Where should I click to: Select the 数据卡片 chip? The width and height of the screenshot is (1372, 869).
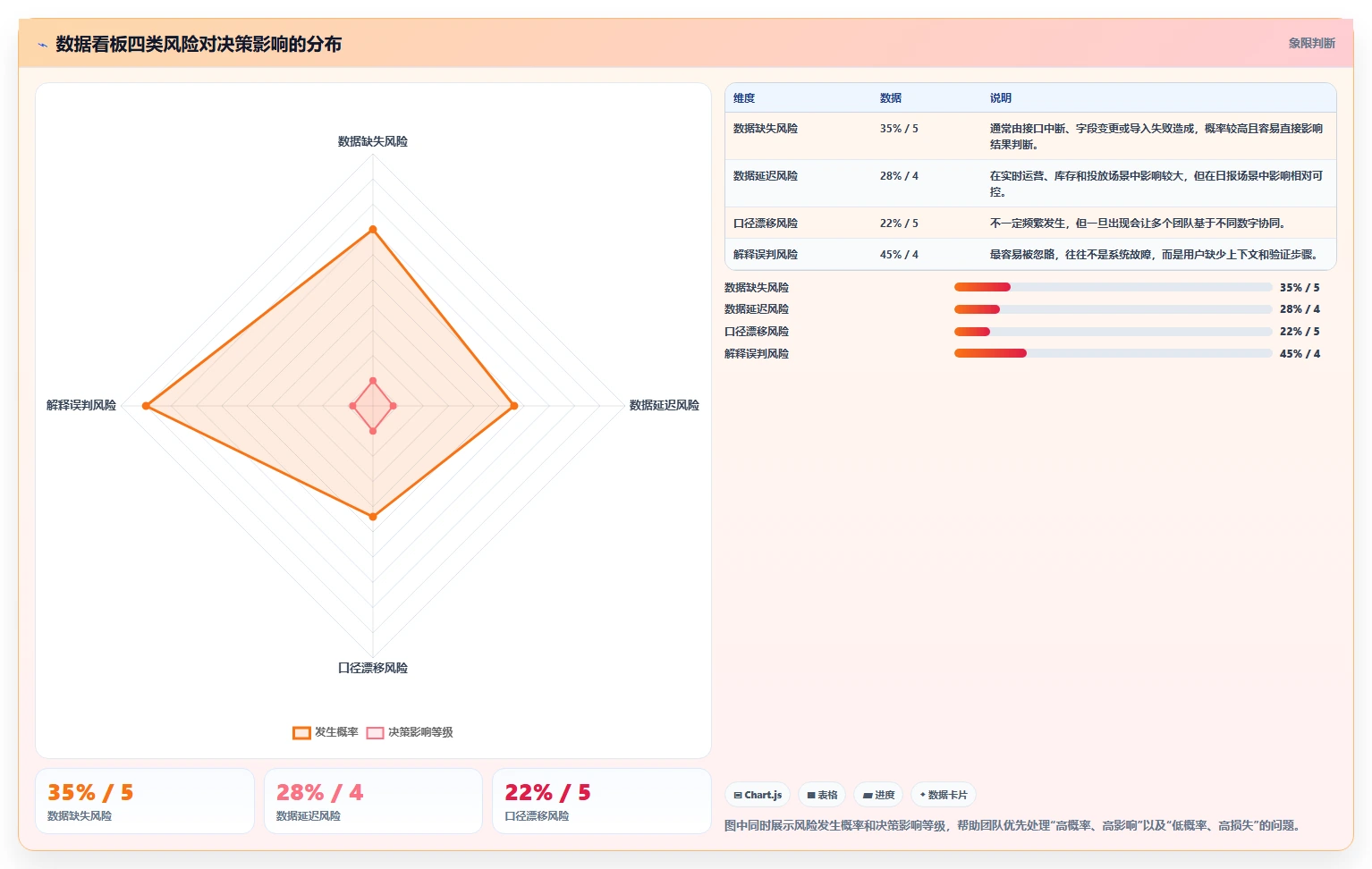click(x=943, y=795)
